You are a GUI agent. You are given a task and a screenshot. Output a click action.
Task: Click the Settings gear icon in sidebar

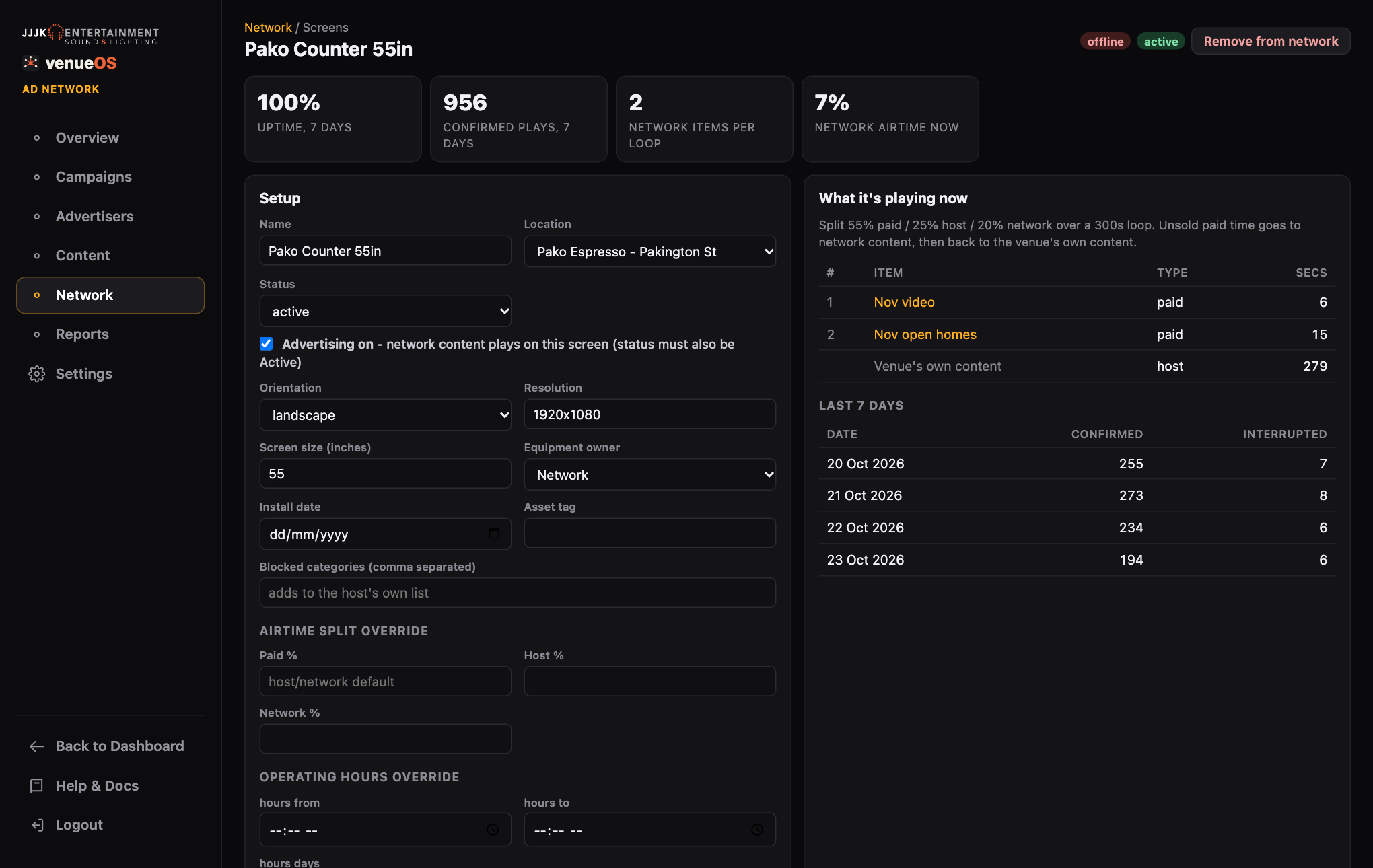(x=36, y=374)
